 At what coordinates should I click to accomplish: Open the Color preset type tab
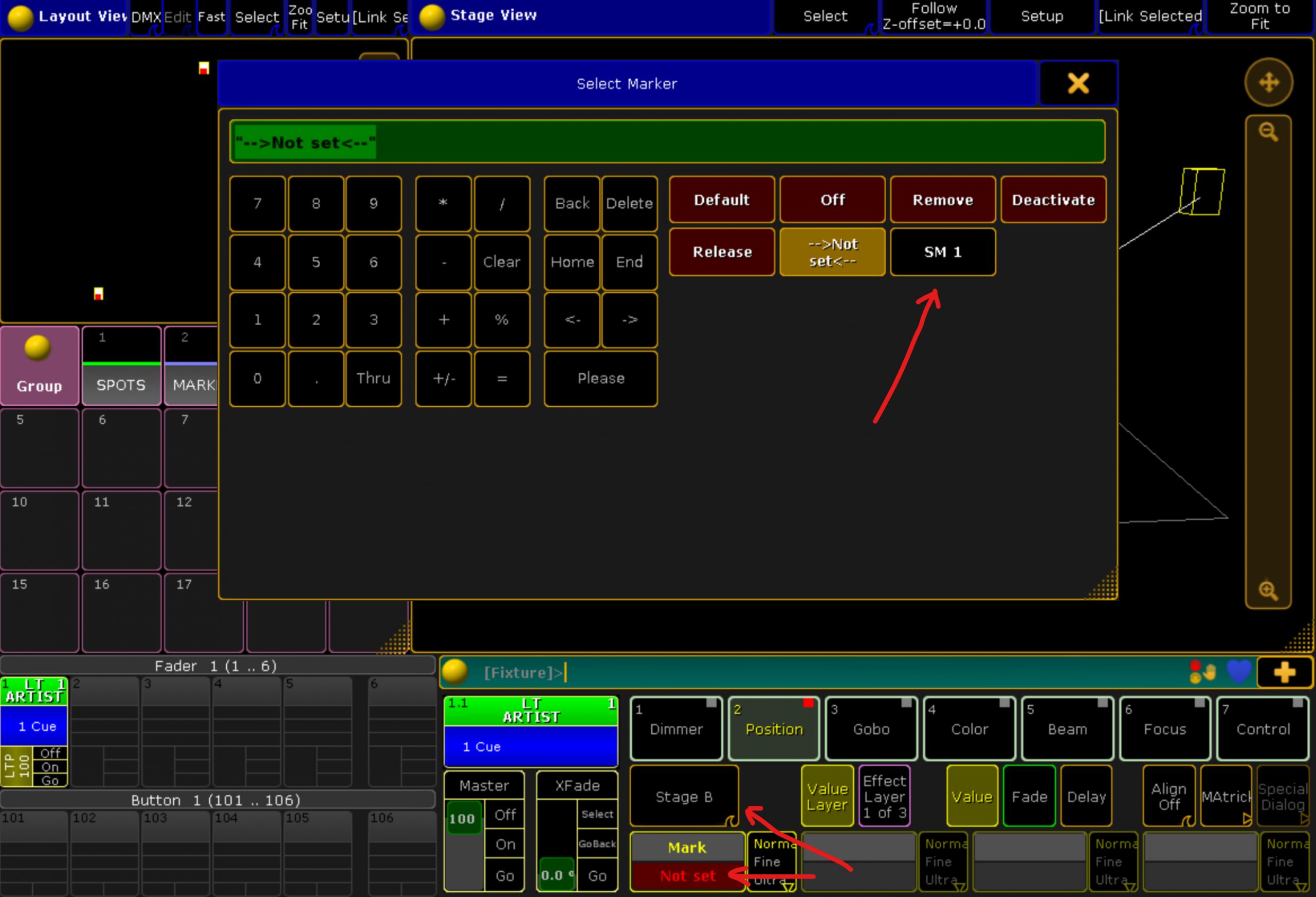pos(970,729)
